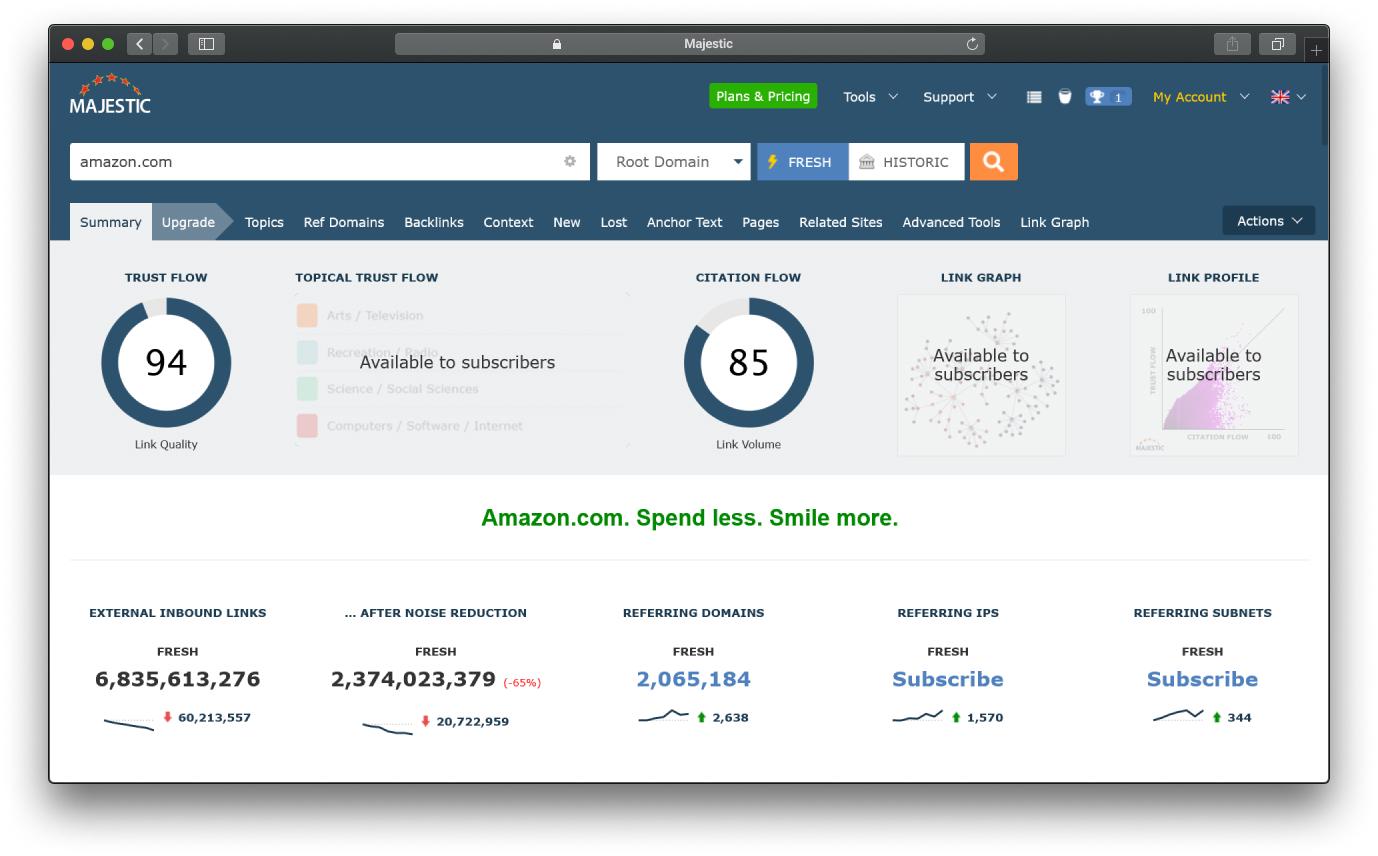Open the search settings gear icon
Viewport: 1378px width, 856px height.
[570, 161]
